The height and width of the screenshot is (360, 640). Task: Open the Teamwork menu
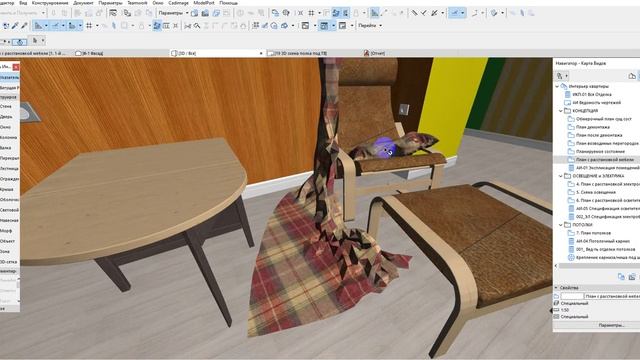(x=137, y=3)
